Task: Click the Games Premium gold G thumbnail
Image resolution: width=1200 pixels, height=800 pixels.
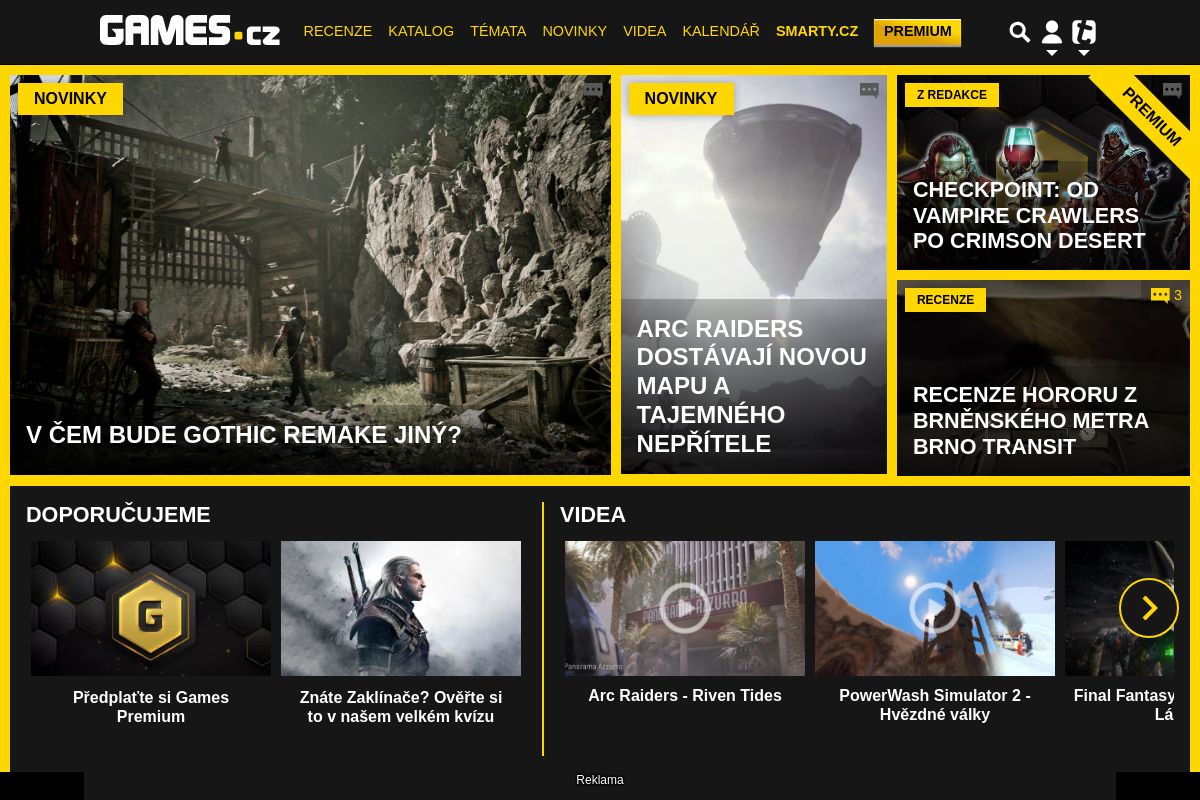Action: [151, 608]
